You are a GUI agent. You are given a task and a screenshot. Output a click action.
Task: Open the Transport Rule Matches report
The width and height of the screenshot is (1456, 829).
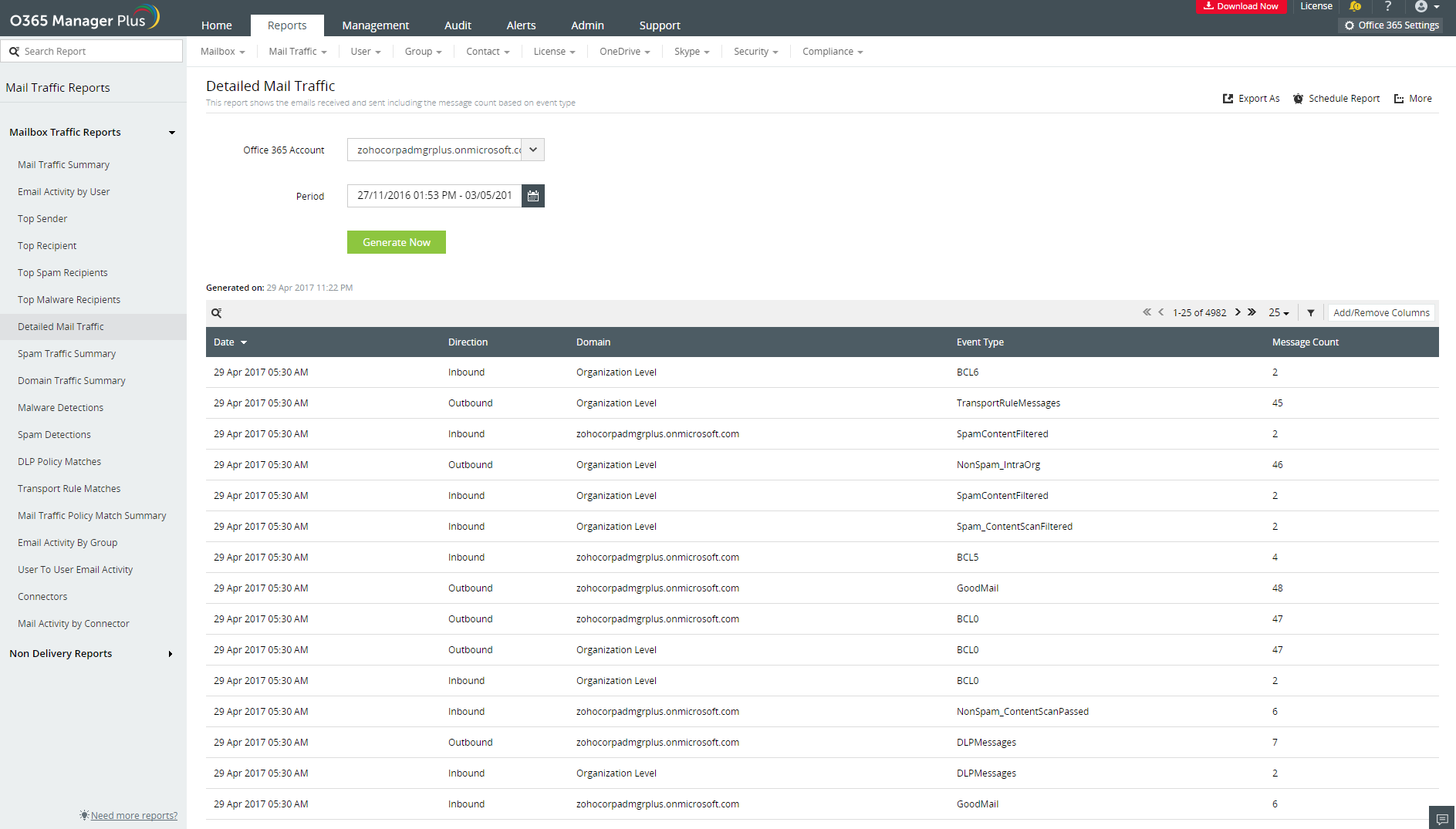click(x=69, y=489)
